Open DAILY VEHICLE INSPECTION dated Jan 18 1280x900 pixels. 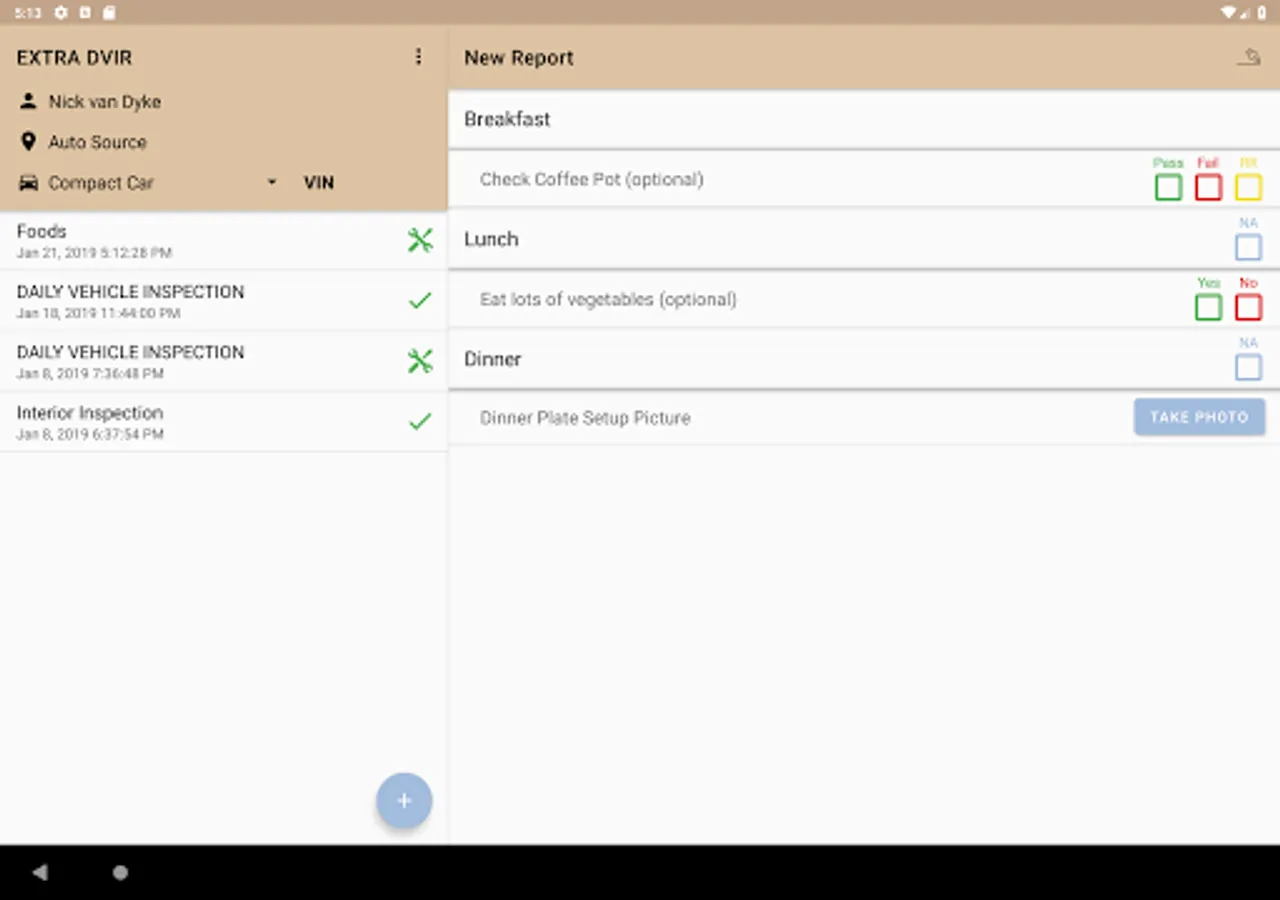[x=224, y=301]
